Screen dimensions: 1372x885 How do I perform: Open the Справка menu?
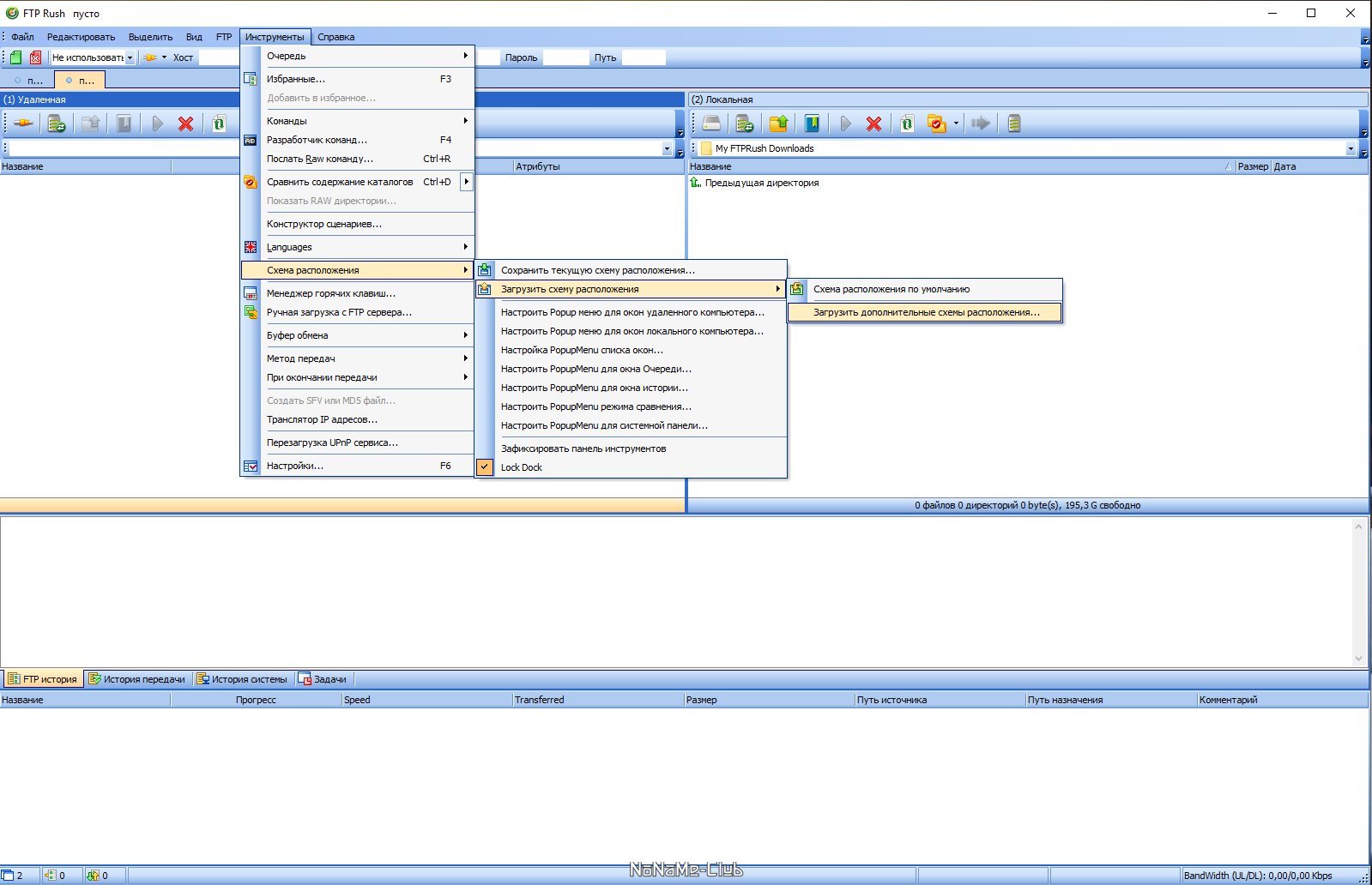point(335,37)
